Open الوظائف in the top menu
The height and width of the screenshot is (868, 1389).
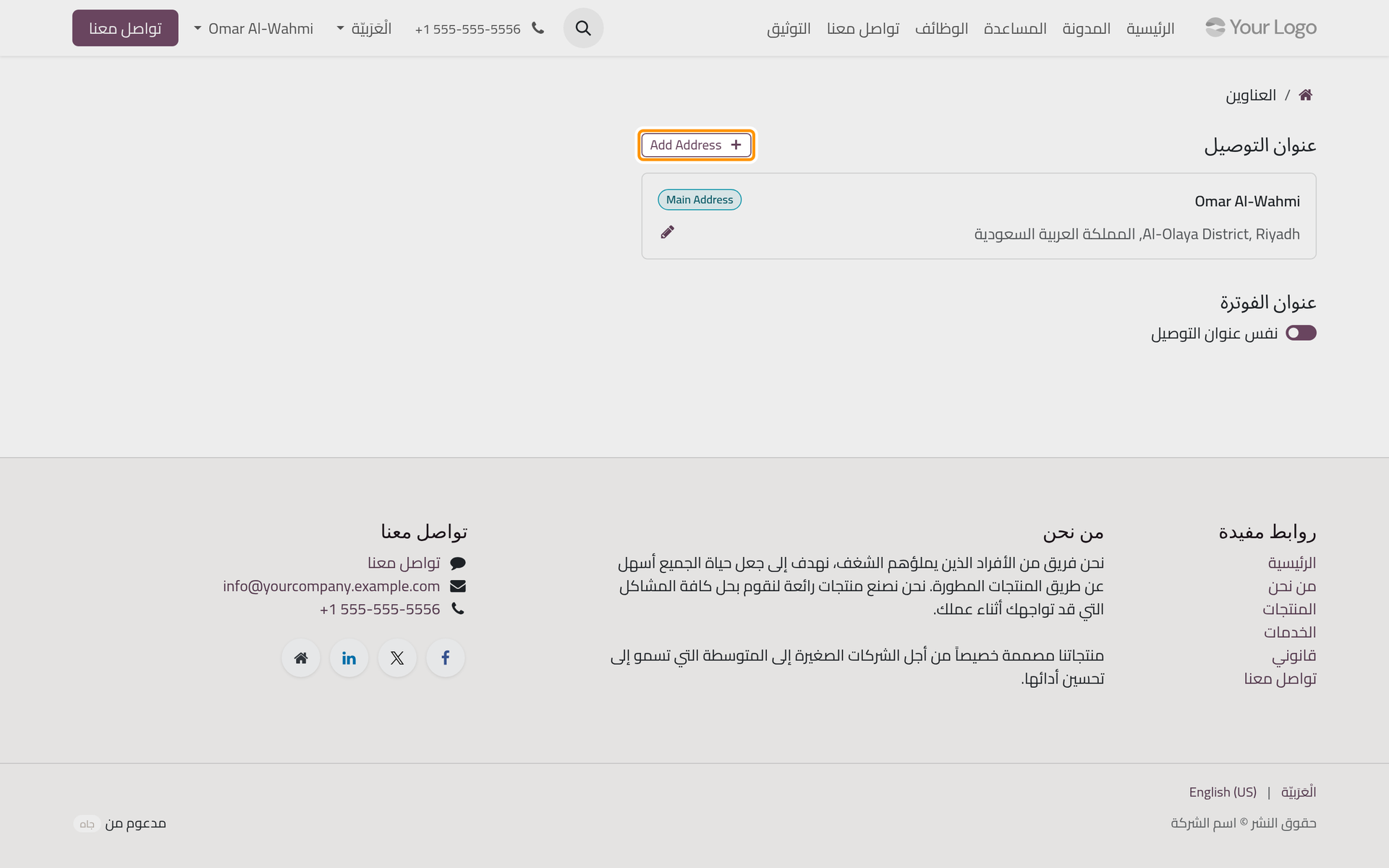pos(941,28)
